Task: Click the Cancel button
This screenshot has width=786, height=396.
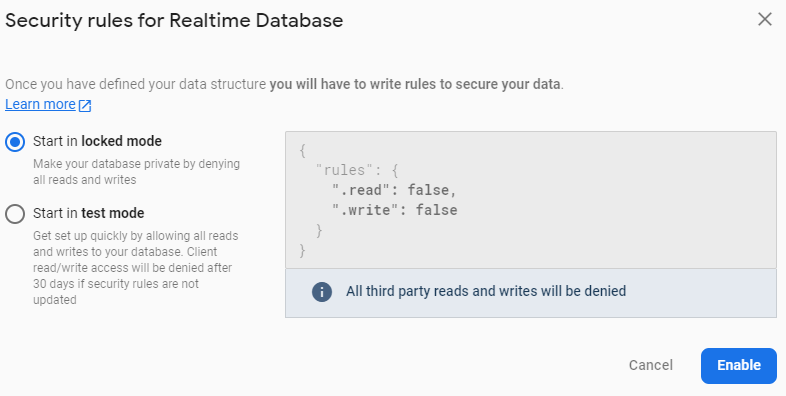Action: tap(651, 365)
